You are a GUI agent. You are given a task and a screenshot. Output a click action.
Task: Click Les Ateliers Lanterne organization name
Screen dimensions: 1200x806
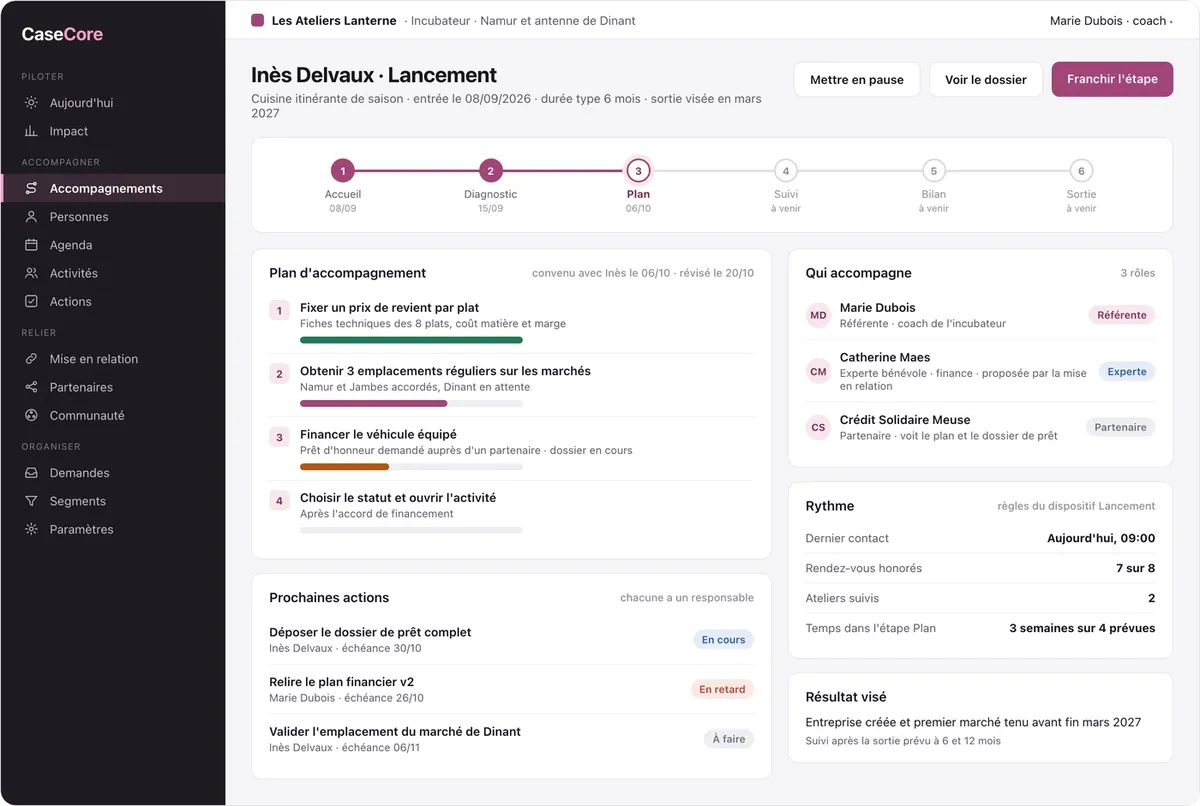pos(334,20)
